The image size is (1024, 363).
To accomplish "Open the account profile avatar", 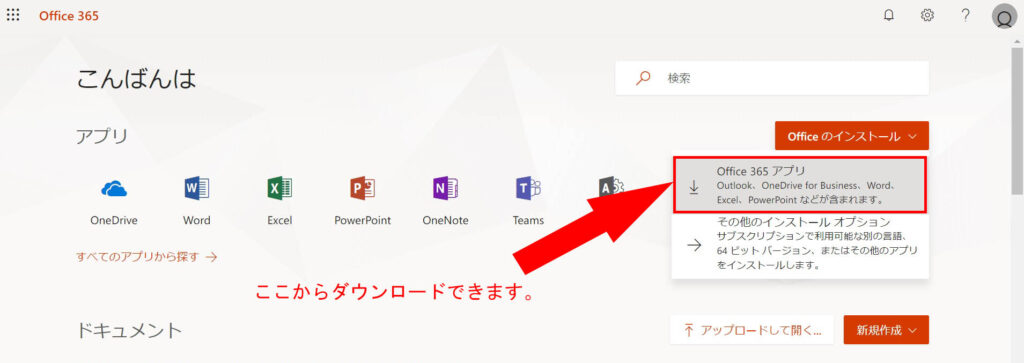I will pyautogui.click(x=1004, y=16).
